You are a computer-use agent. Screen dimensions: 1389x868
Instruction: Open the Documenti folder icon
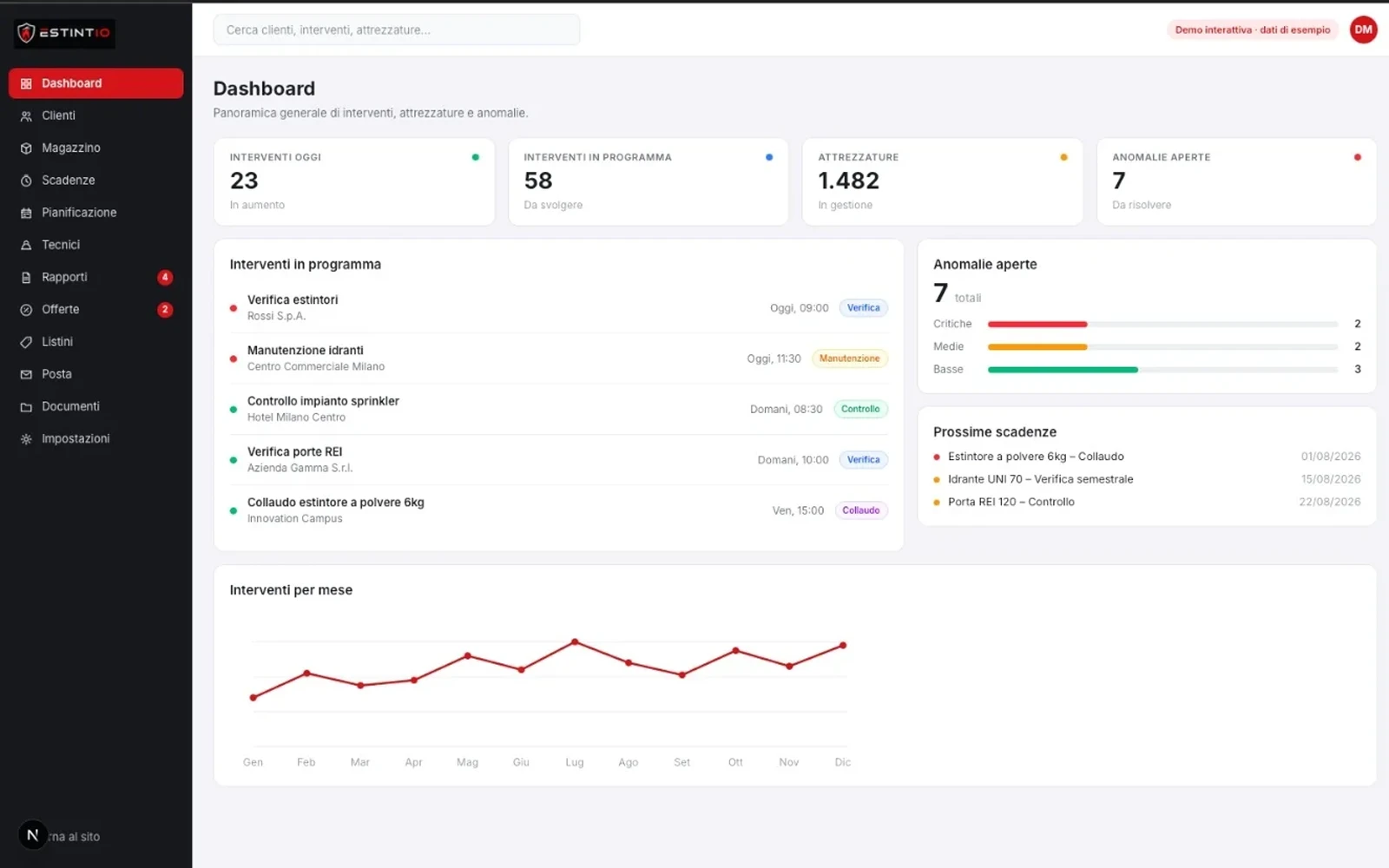26,407
